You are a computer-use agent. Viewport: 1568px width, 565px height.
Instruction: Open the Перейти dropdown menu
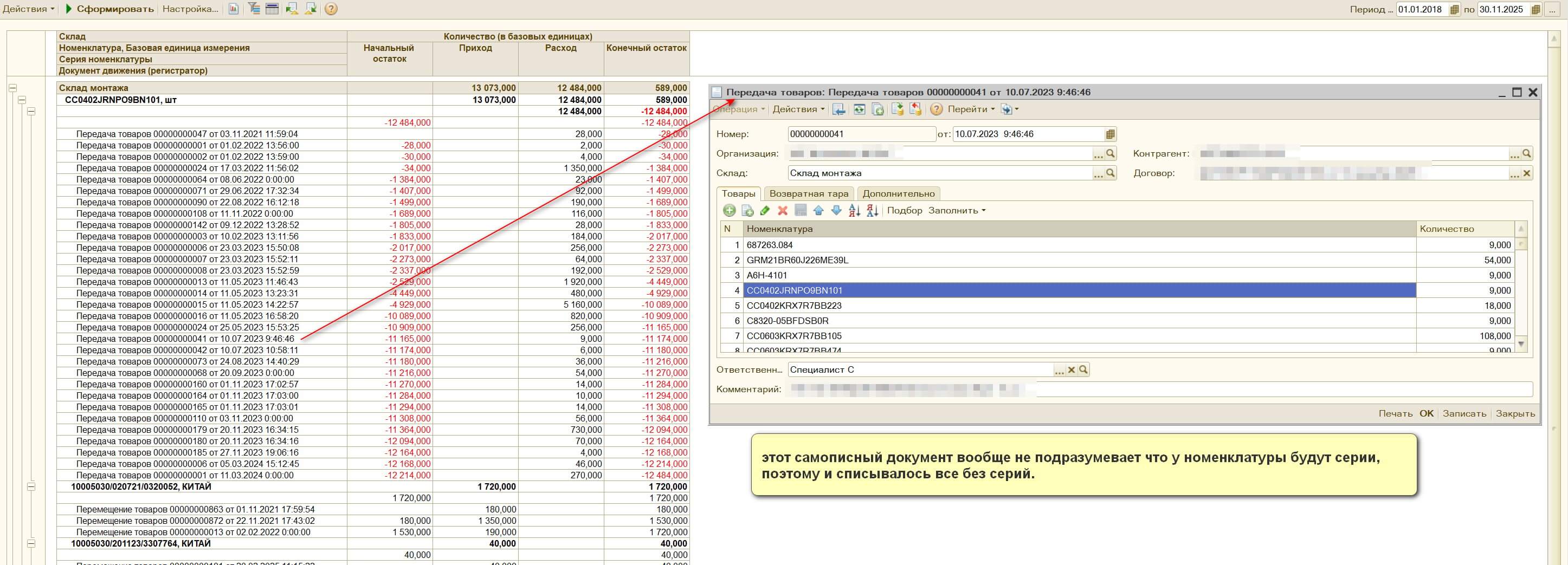click(x=970, y=109)
